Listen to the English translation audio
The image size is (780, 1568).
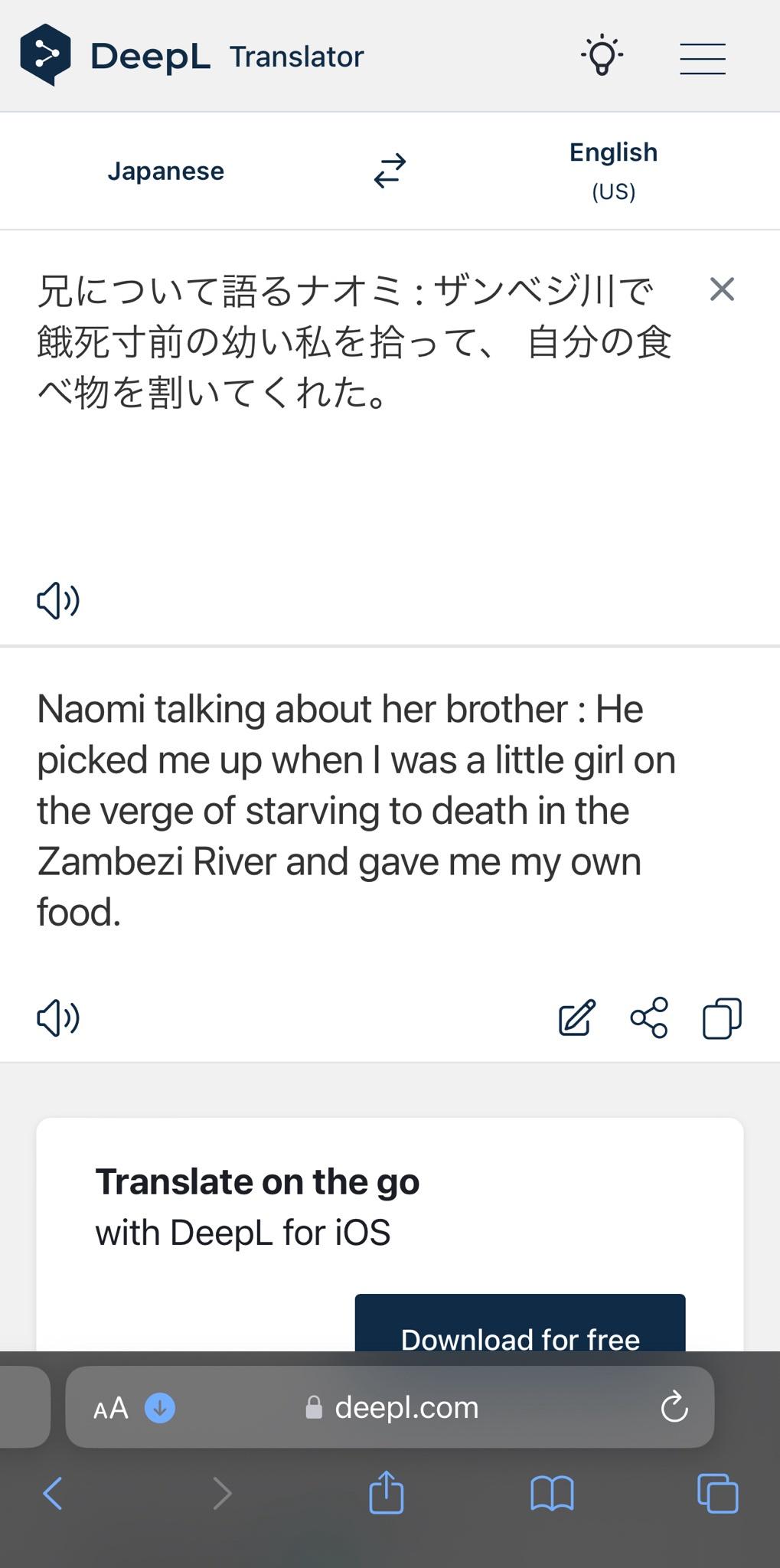coord(58,1018)
